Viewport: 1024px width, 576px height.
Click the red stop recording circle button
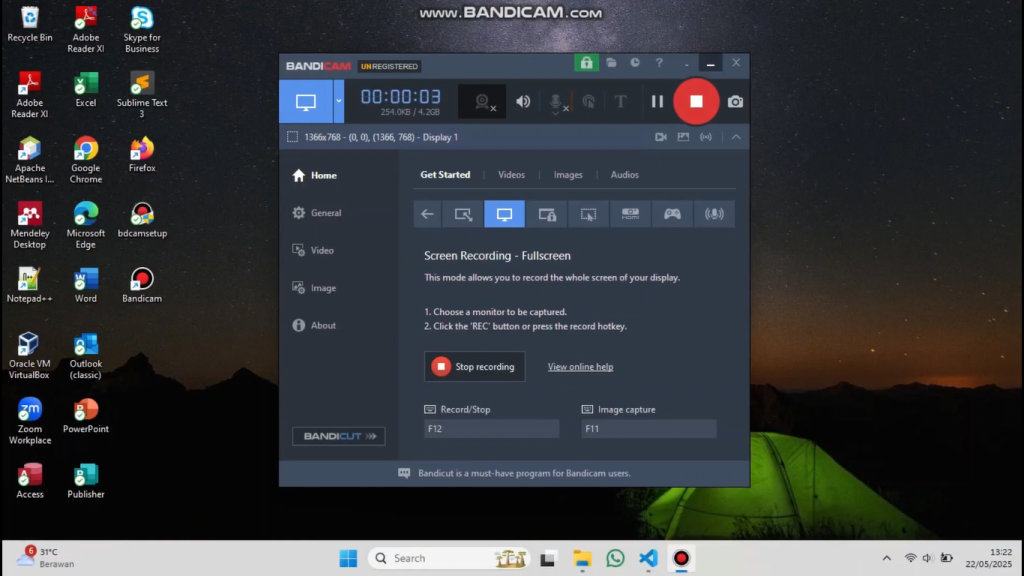696,102
